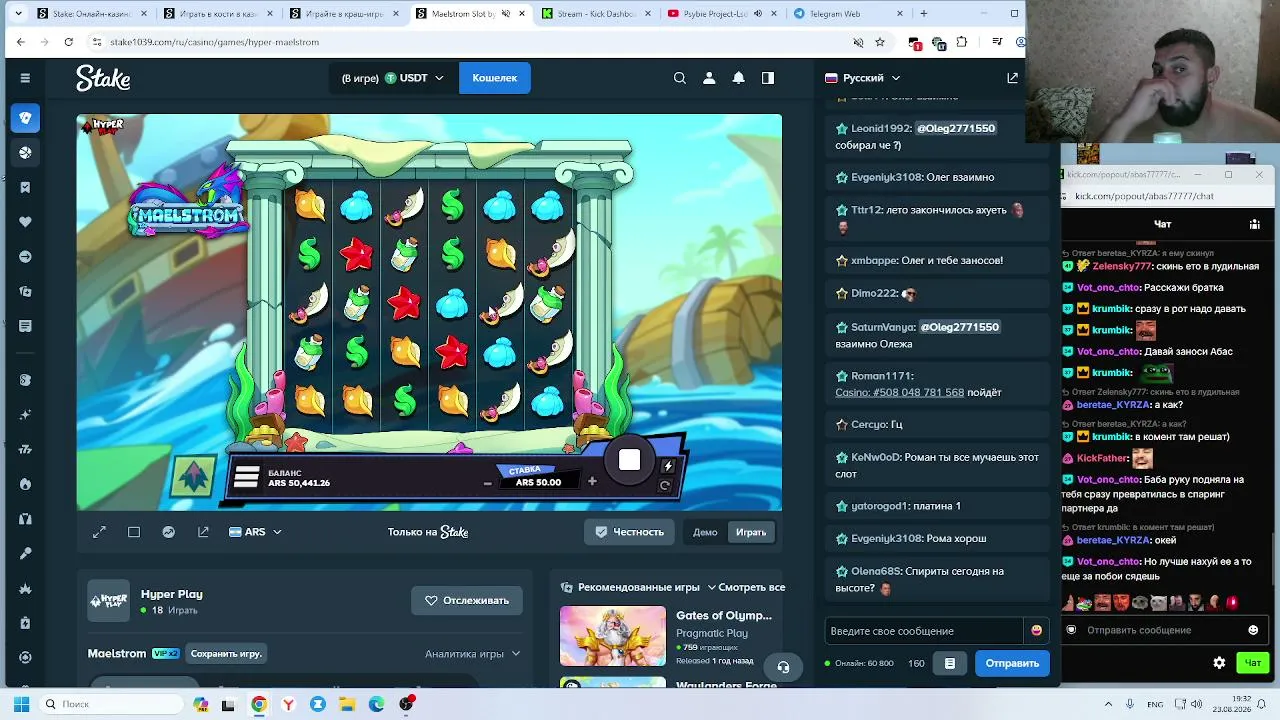Open the live support headset button
The image size is (1280, 720).
click(783, 667)
